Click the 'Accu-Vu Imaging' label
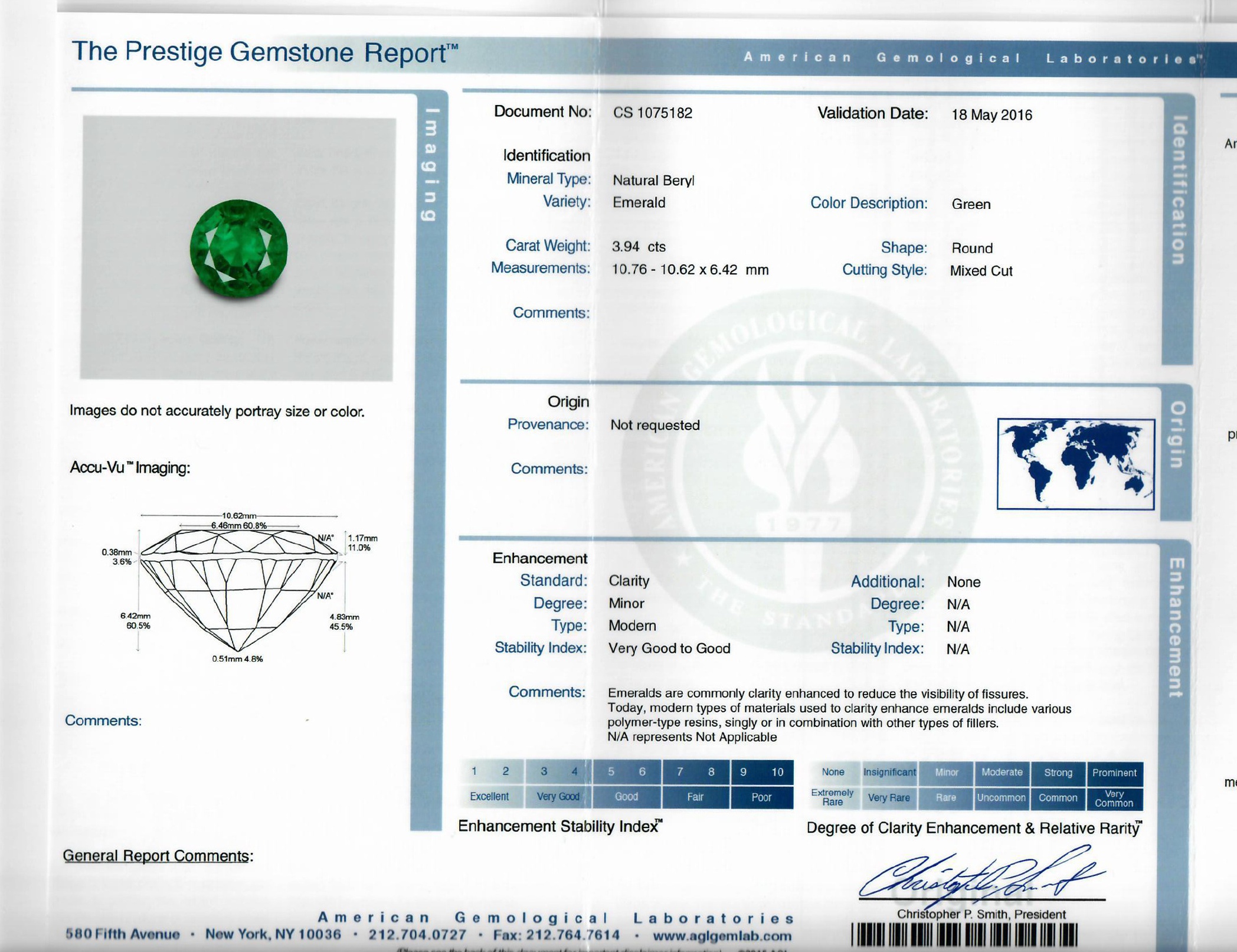Viewport: 1237px width, 952px height. click(x=130, y=467)
